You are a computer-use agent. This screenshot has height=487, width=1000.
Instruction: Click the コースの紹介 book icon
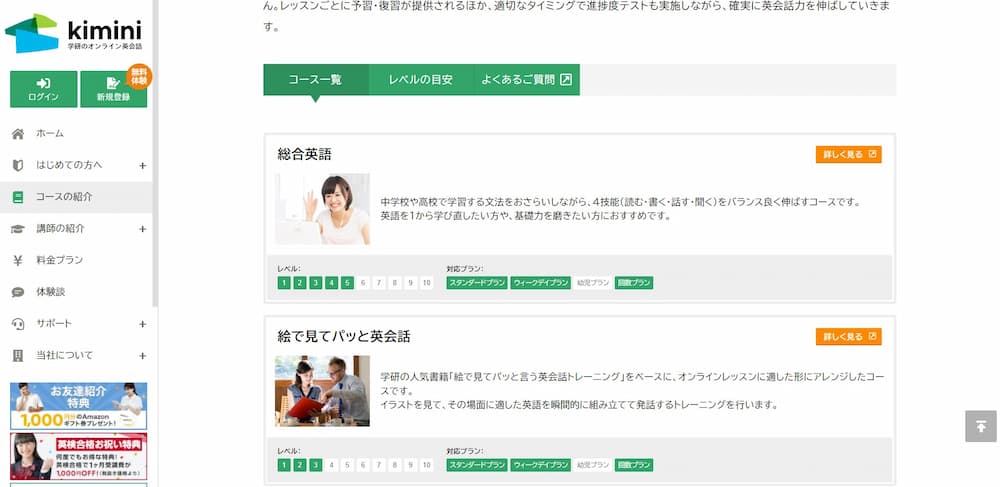click(18, 197)
